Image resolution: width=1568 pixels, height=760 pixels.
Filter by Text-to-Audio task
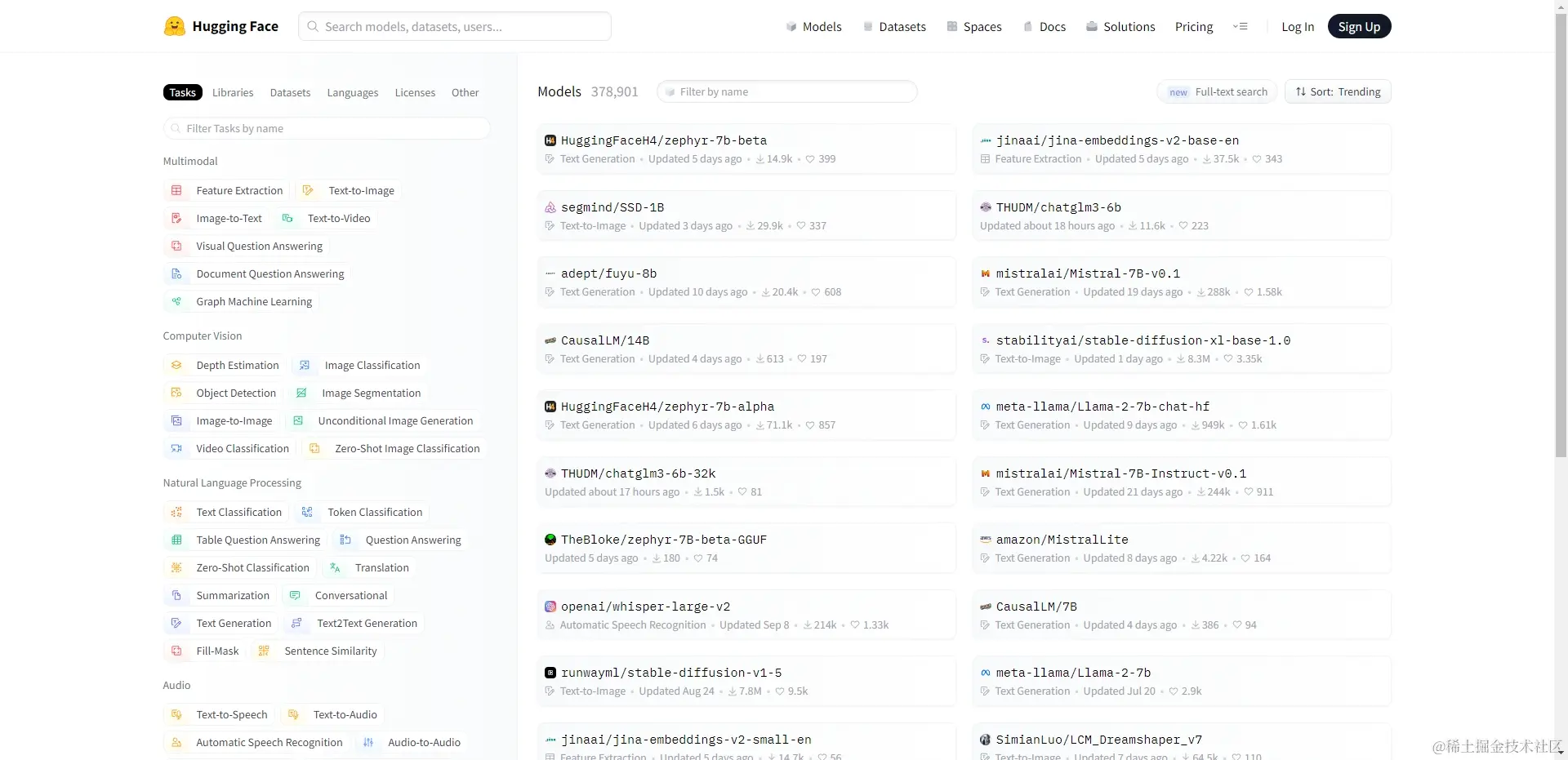[332, 714]
